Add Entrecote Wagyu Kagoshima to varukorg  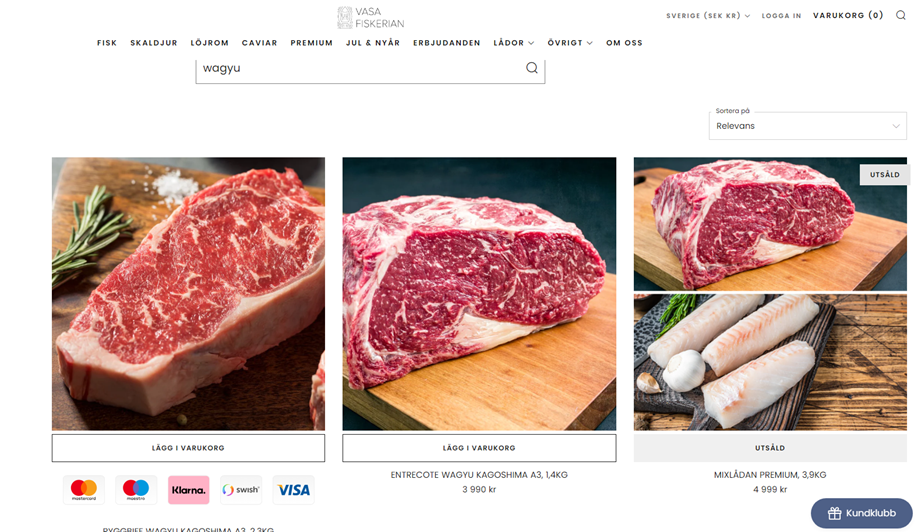[479, 448]
